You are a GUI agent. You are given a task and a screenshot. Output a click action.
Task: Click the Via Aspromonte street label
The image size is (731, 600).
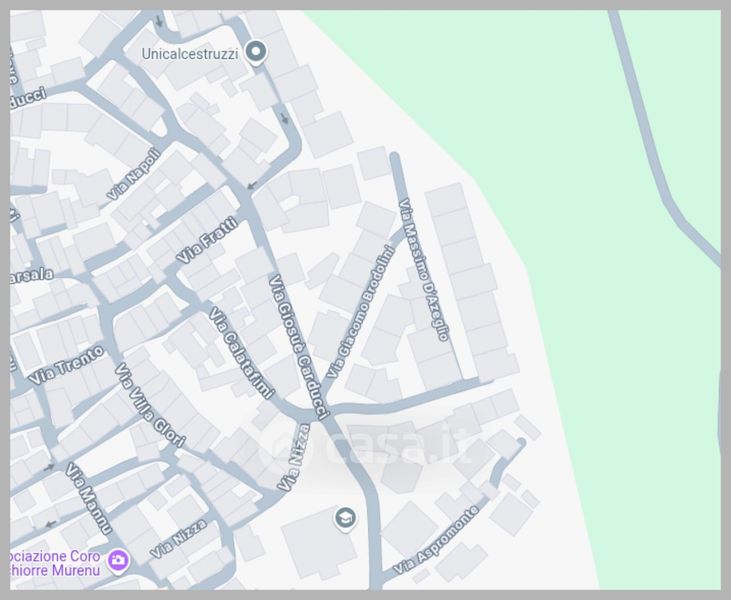click(x=436, y=540)
